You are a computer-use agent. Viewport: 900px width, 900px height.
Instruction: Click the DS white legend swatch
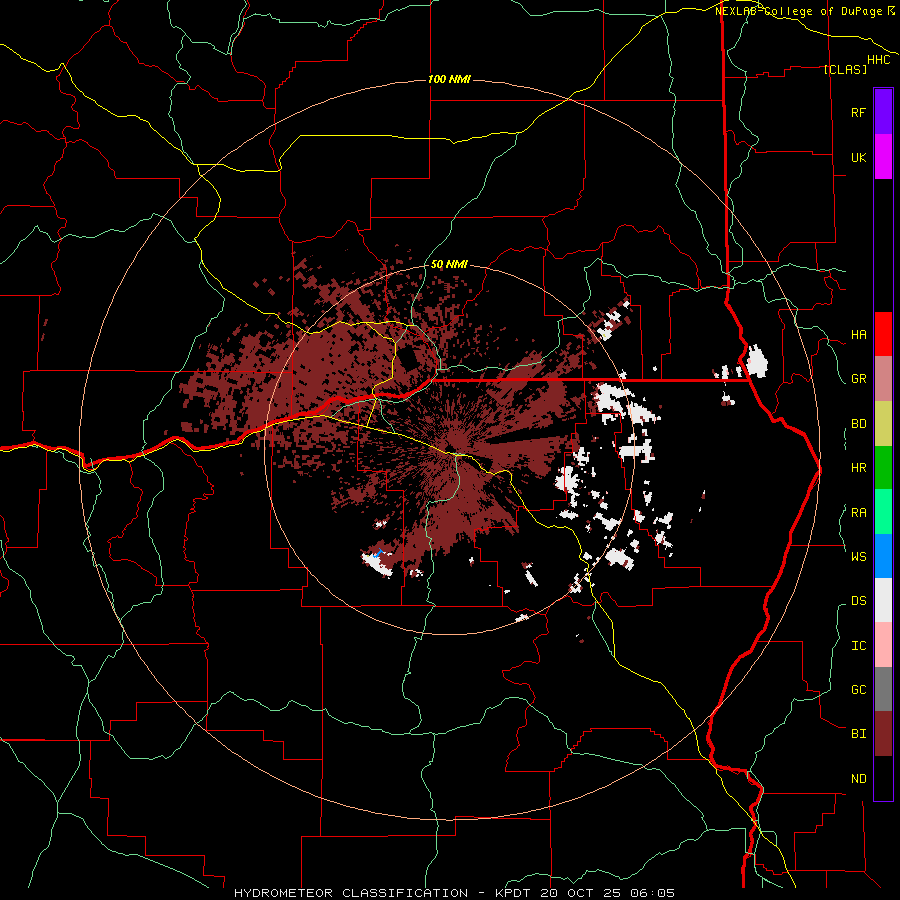(x=883, y=600)
